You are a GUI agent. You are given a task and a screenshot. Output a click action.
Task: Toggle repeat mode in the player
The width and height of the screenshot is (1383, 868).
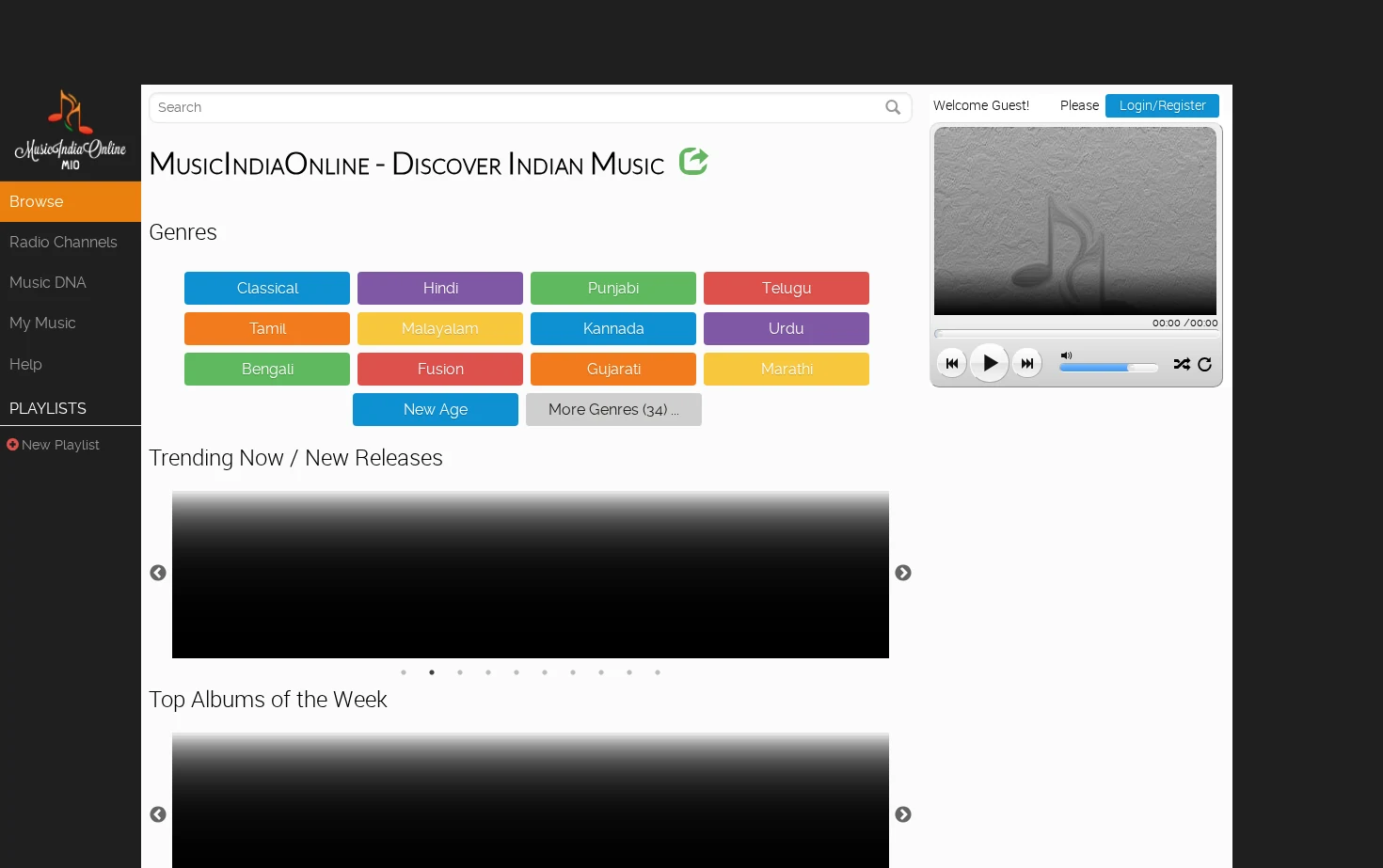(1204, 364)
